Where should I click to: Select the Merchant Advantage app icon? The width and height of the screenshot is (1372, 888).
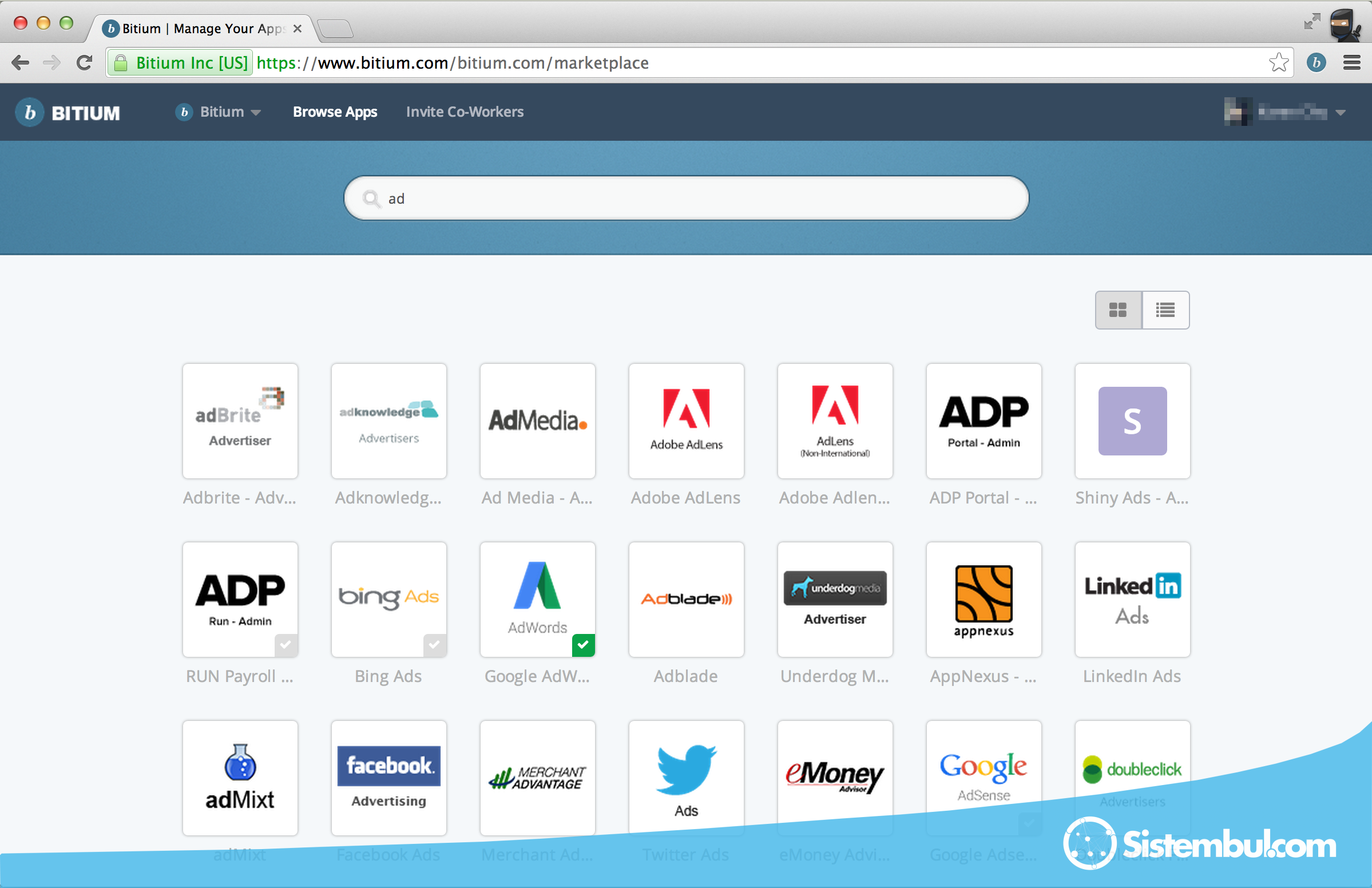click(x=537, y=778)
